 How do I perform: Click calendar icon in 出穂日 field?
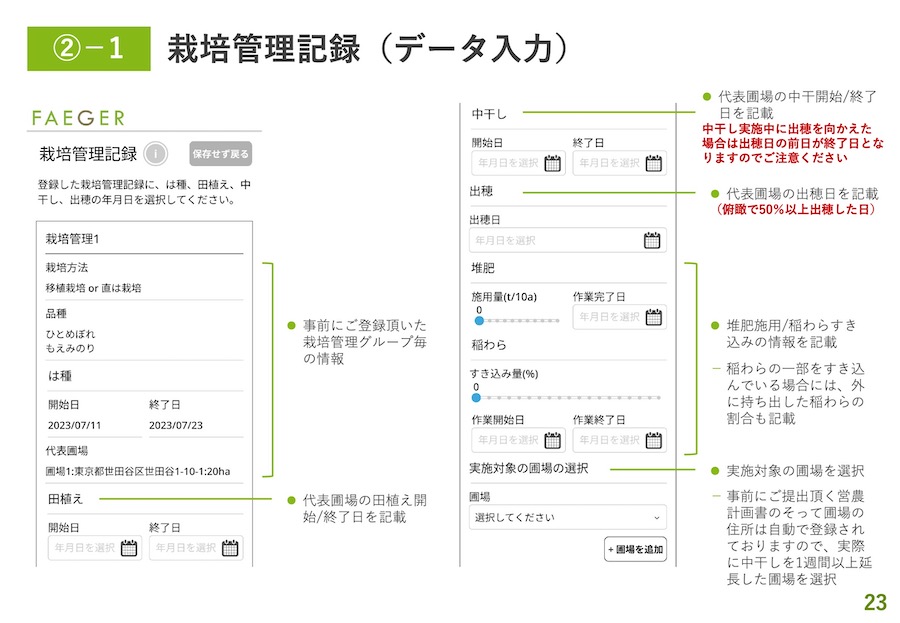coord(652,240)
